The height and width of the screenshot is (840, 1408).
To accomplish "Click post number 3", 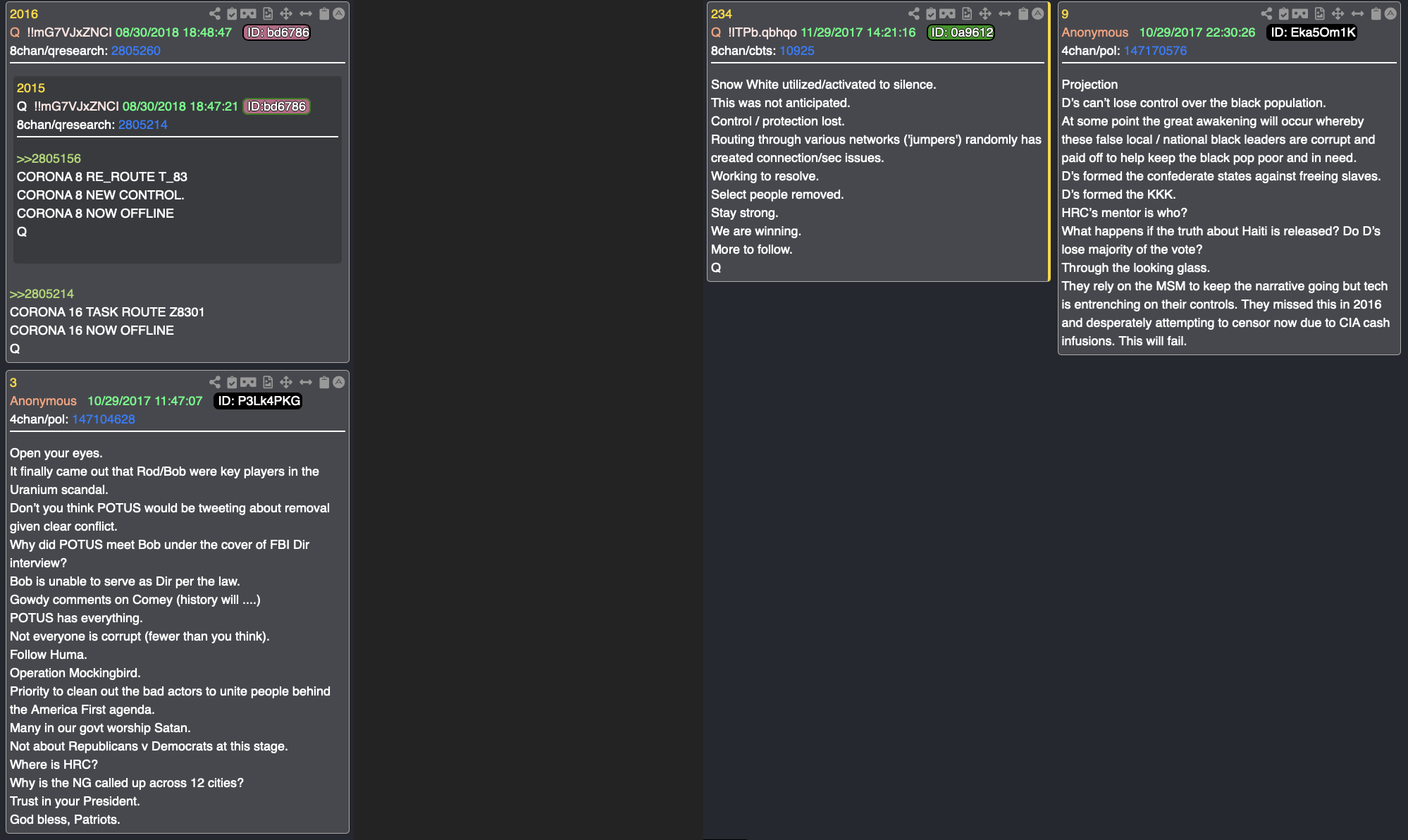I will click(13, 383).
